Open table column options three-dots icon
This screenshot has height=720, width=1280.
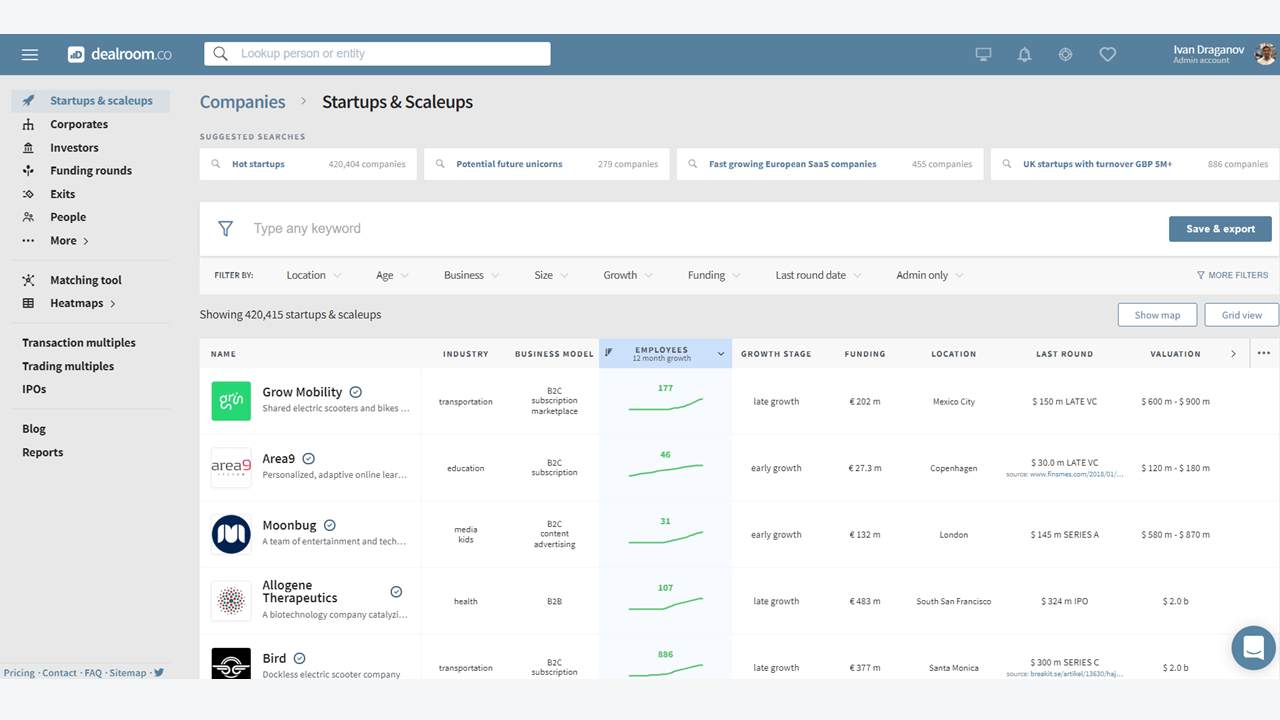coord(1264,353)
